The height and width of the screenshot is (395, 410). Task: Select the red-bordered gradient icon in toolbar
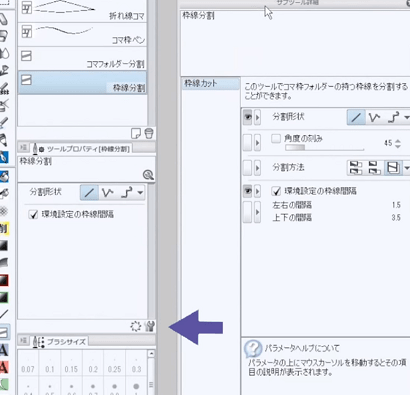4,280
